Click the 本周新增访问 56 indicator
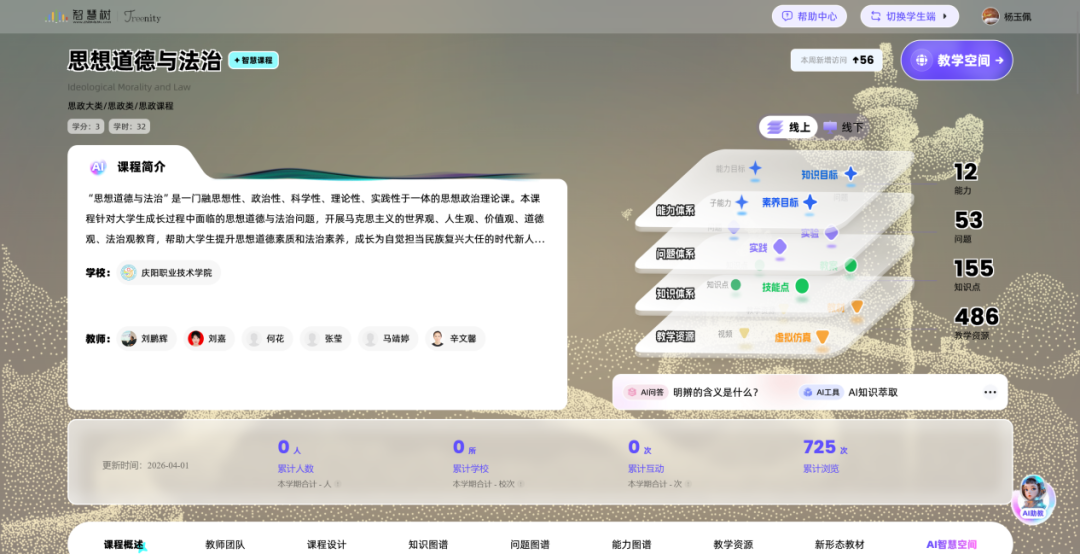1080x554 pixels. [836, 60]
